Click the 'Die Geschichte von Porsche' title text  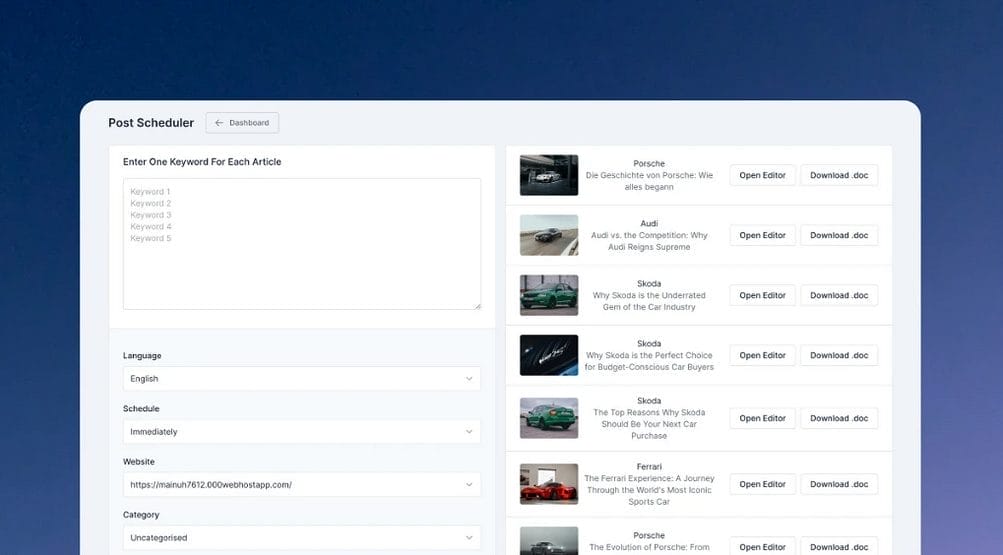pos(649,181)
